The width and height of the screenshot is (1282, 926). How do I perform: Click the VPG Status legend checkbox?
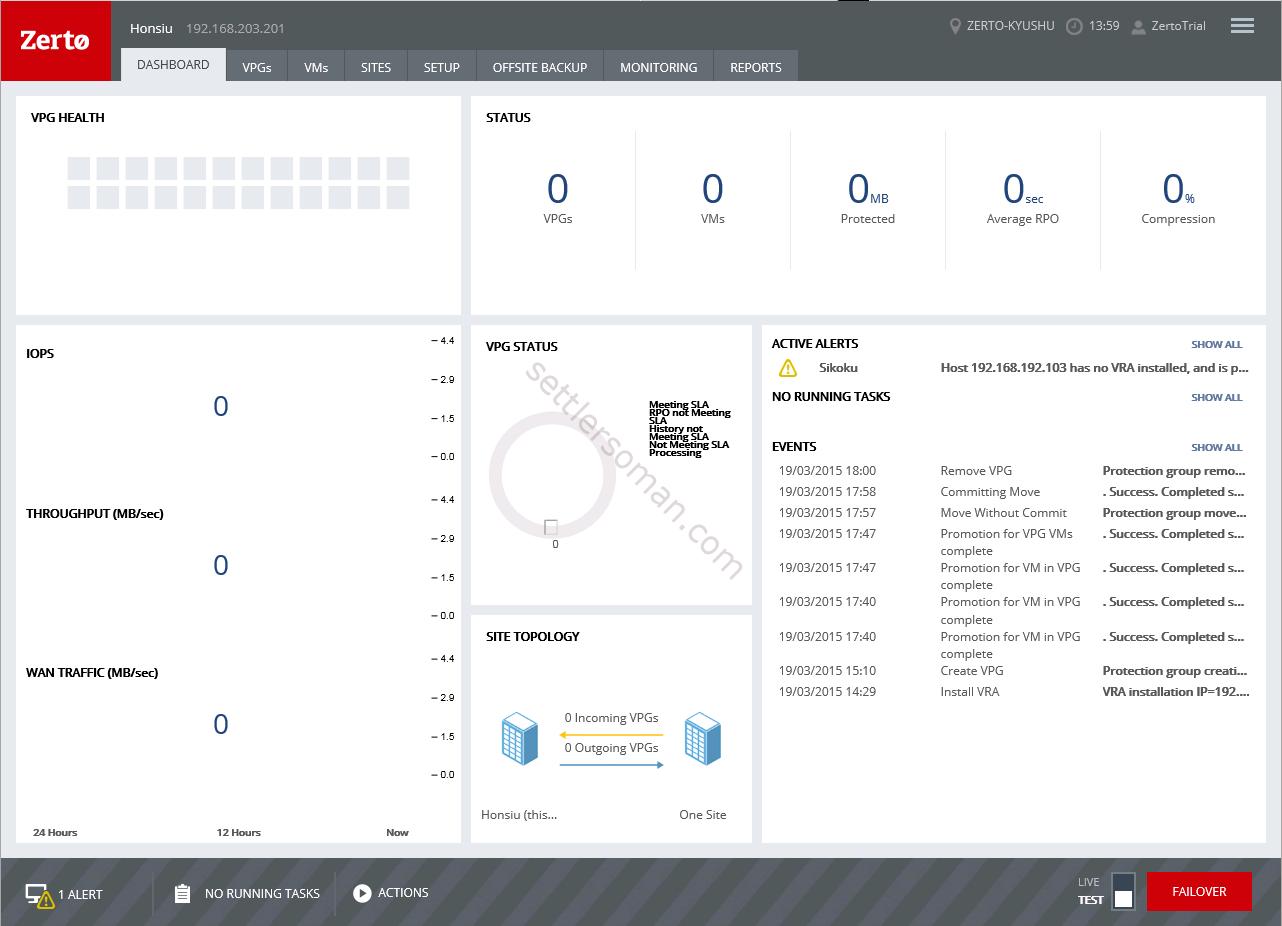[551, 527]
